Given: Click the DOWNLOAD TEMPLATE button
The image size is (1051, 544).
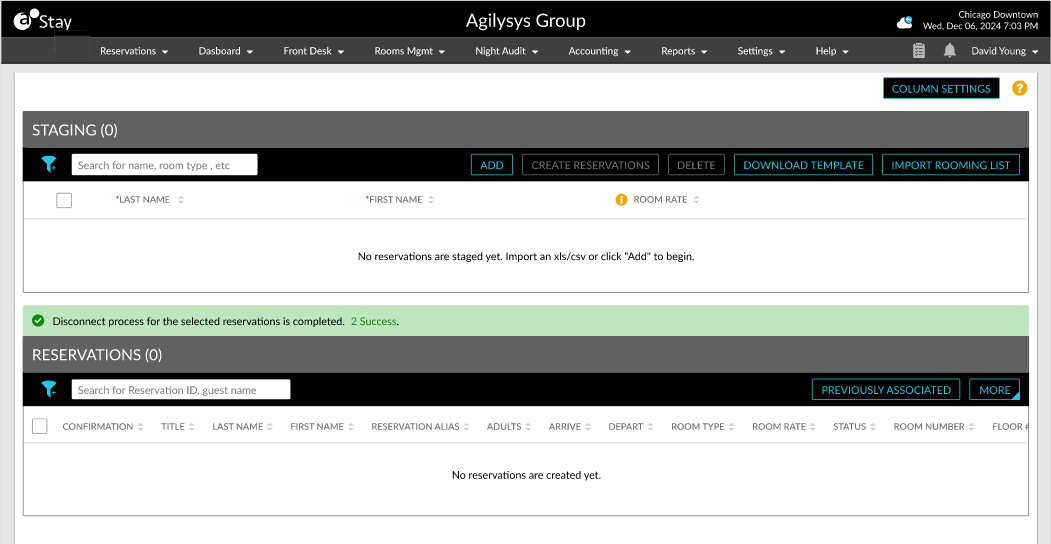Looking at the screenshot, I should pos(804,165).
